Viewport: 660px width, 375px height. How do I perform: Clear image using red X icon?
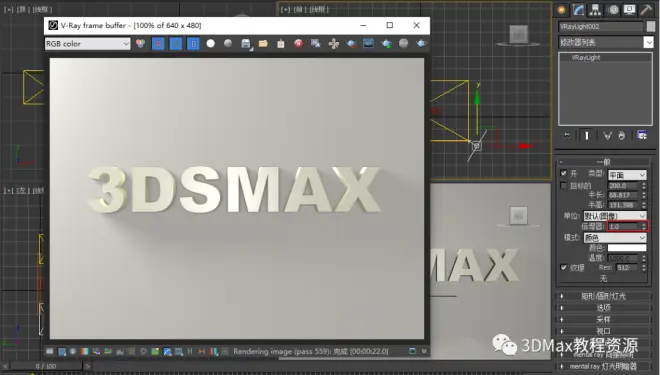coord(298,43)
